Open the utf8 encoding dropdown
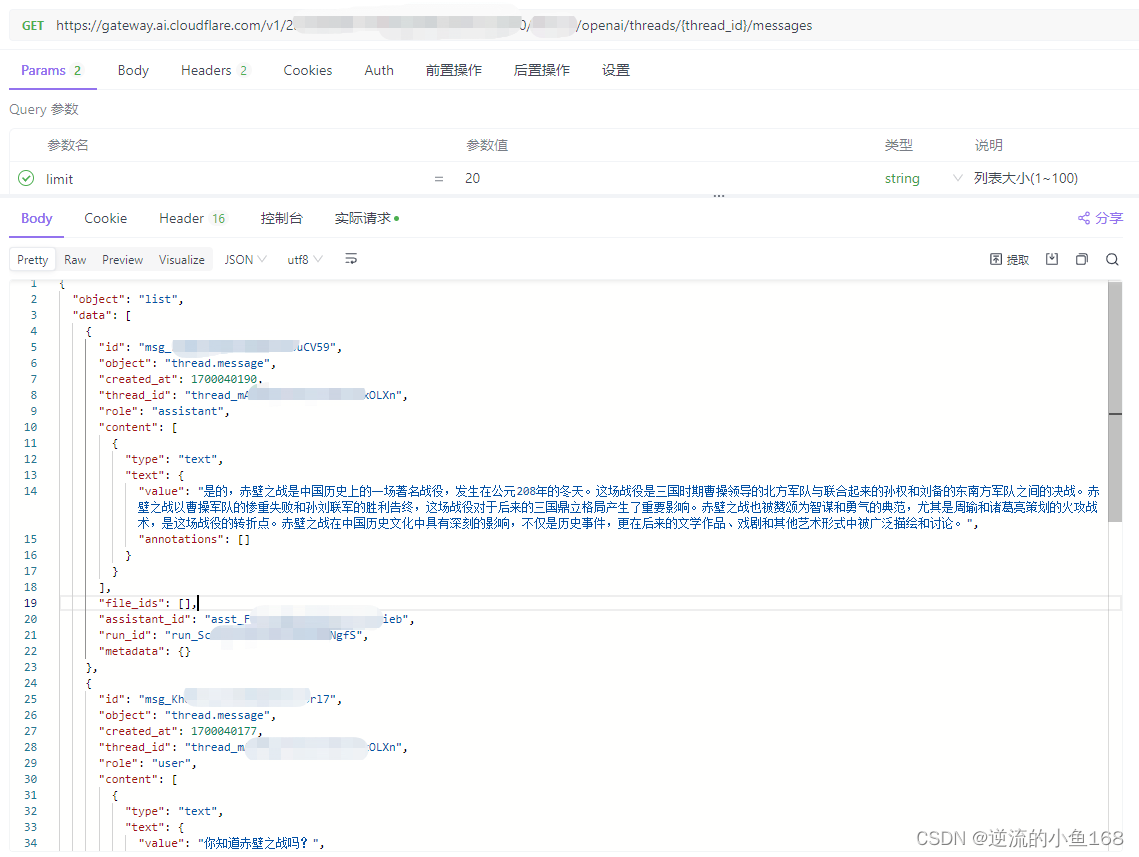The width and height of the screenshot is (1139, 857). click(x=305, y=260)
